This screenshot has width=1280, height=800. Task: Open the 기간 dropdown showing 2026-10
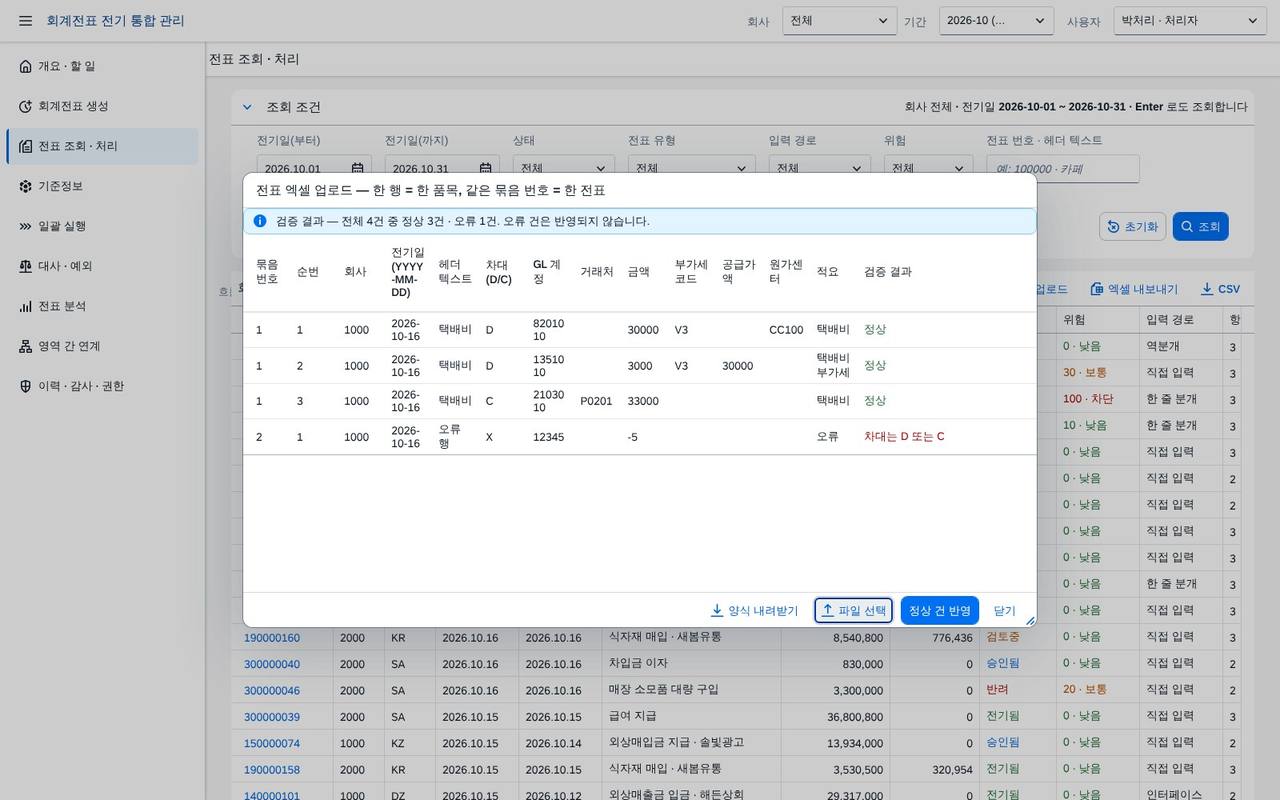(x=996, y=21)
